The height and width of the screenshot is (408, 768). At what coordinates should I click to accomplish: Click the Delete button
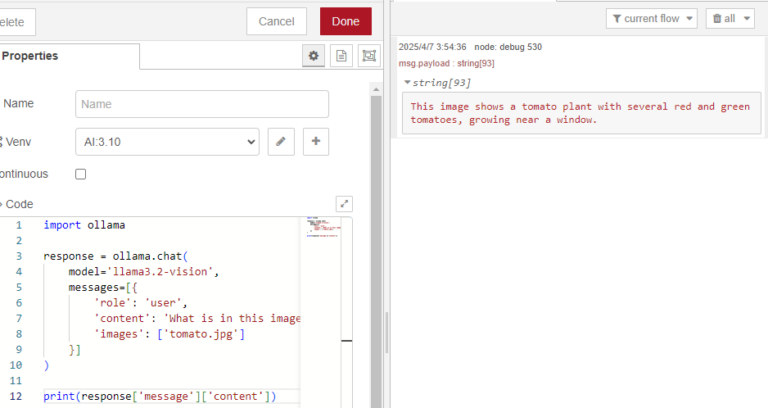tap(16, 21)
